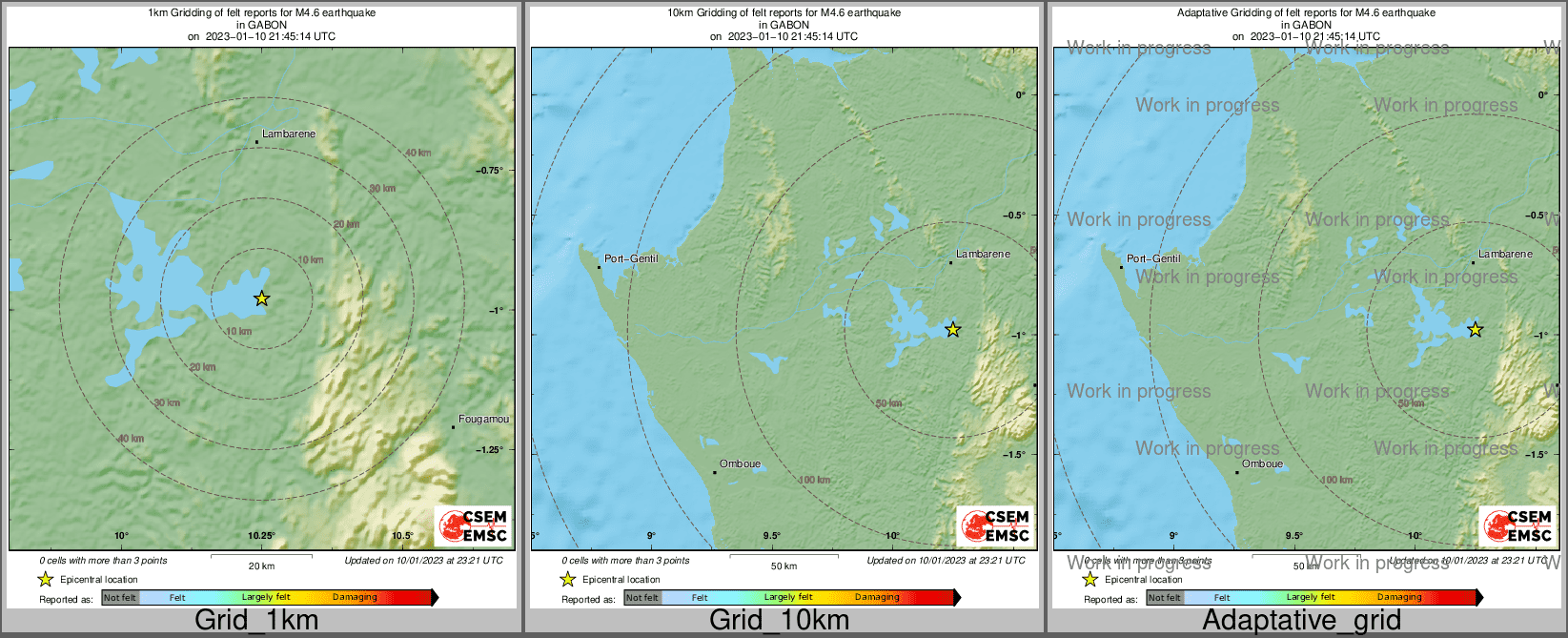Click the CSEM EMSC logo on the 10km map

tap(995, 525)
